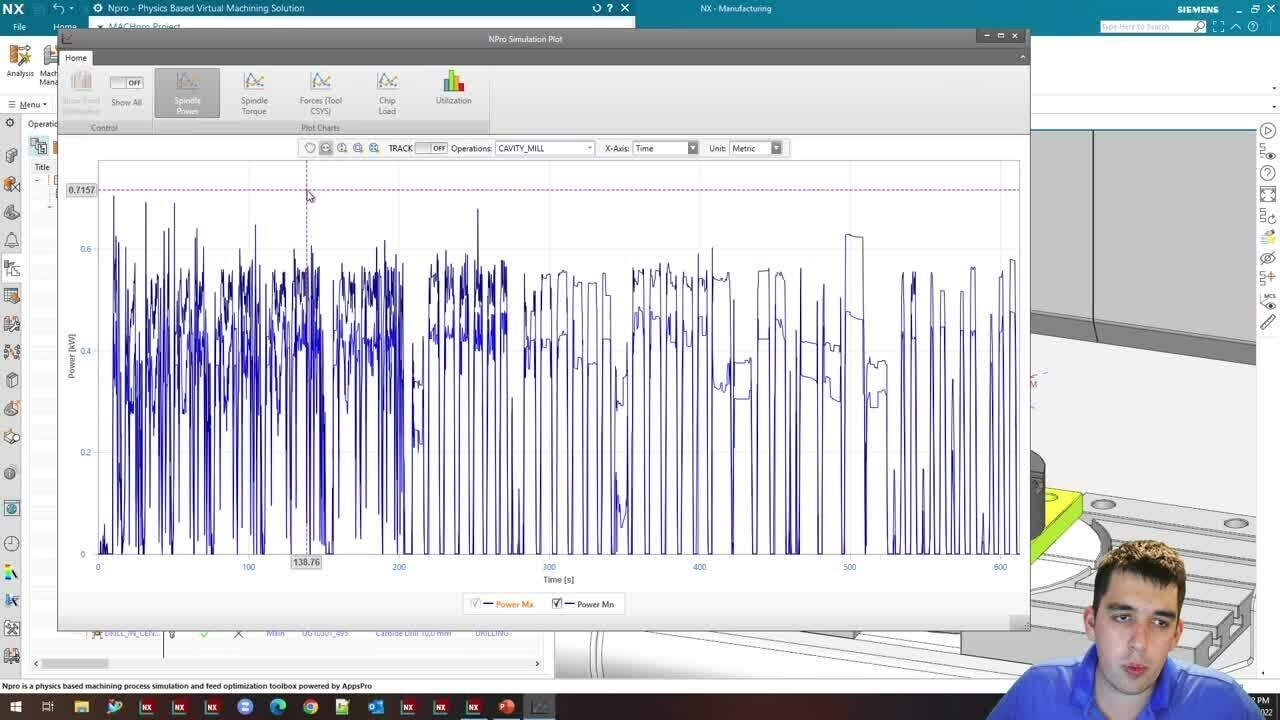
Task: Open PowerPoint from taskbar
Action: pyautogui.click(x=506, y=707)
